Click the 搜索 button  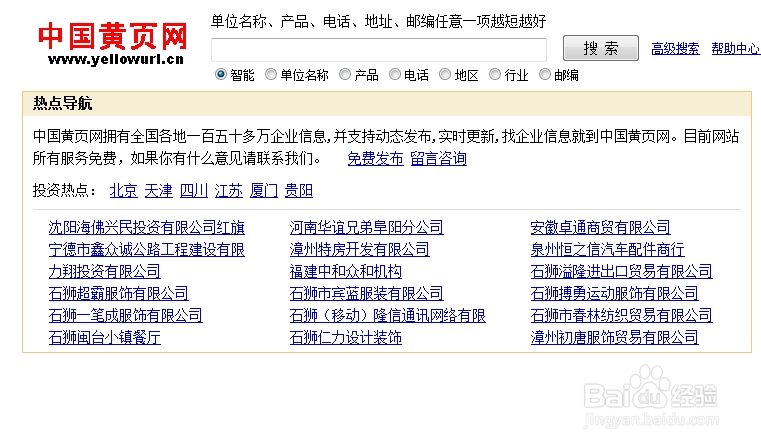(601, 48)
